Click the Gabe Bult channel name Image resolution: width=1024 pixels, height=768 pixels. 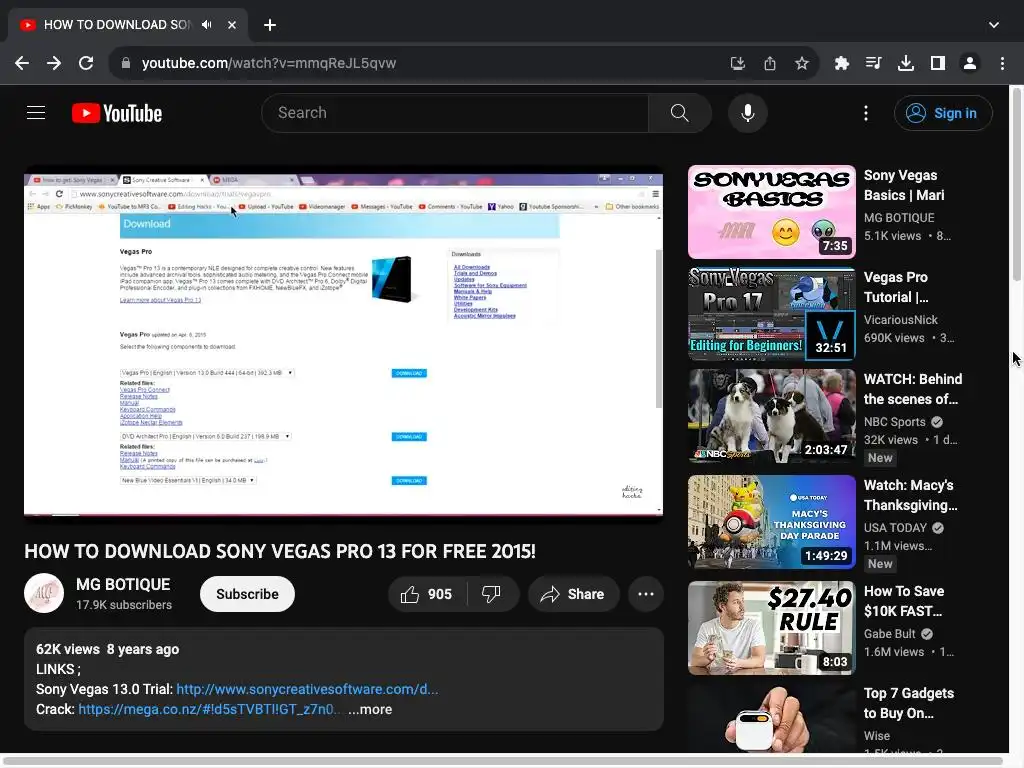[x=889, y=634]
